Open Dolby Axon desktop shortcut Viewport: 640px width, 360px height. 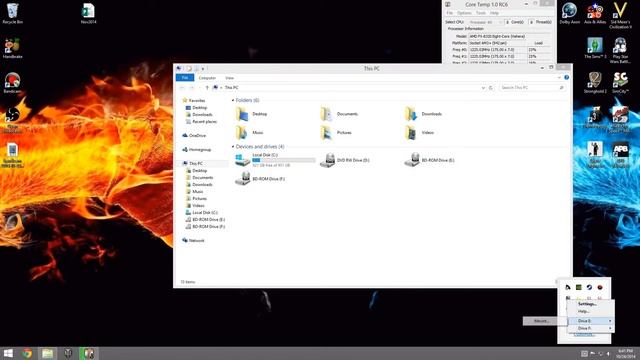(x=570, y=13)
